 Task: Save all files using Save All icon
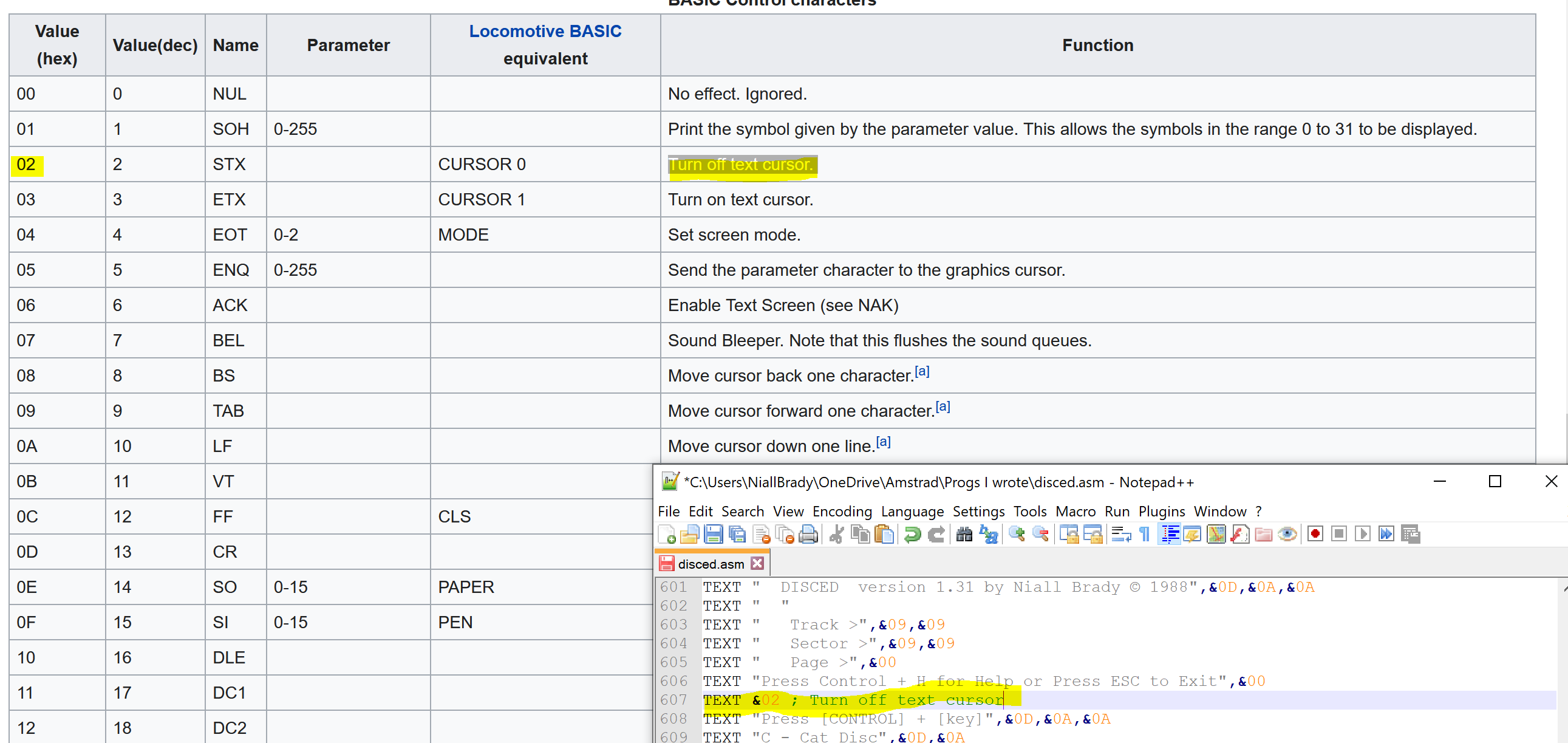coord(738,535)
